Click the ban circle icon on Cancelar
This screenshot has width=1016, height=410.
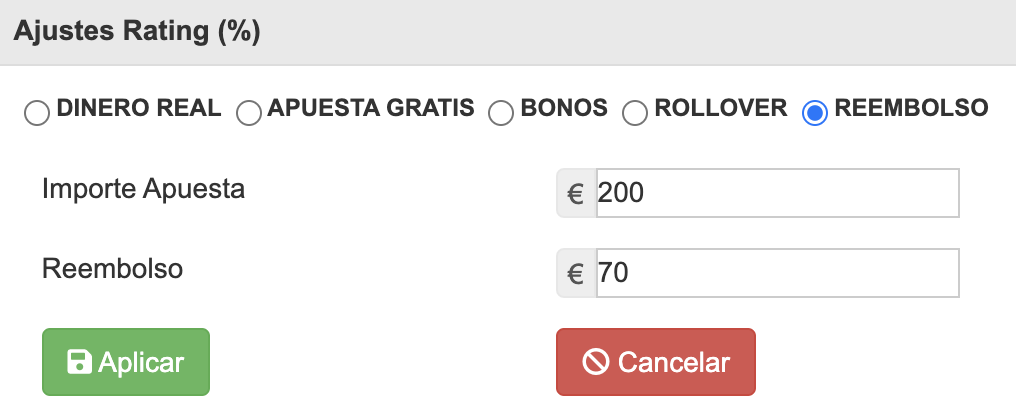tap(595, 362)
